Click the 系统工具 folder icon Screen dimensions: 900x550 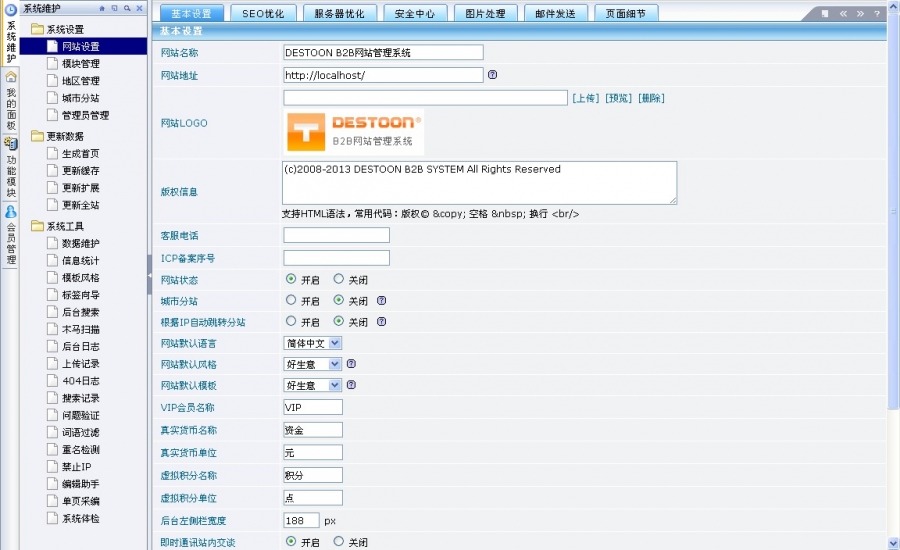(37, 226)
